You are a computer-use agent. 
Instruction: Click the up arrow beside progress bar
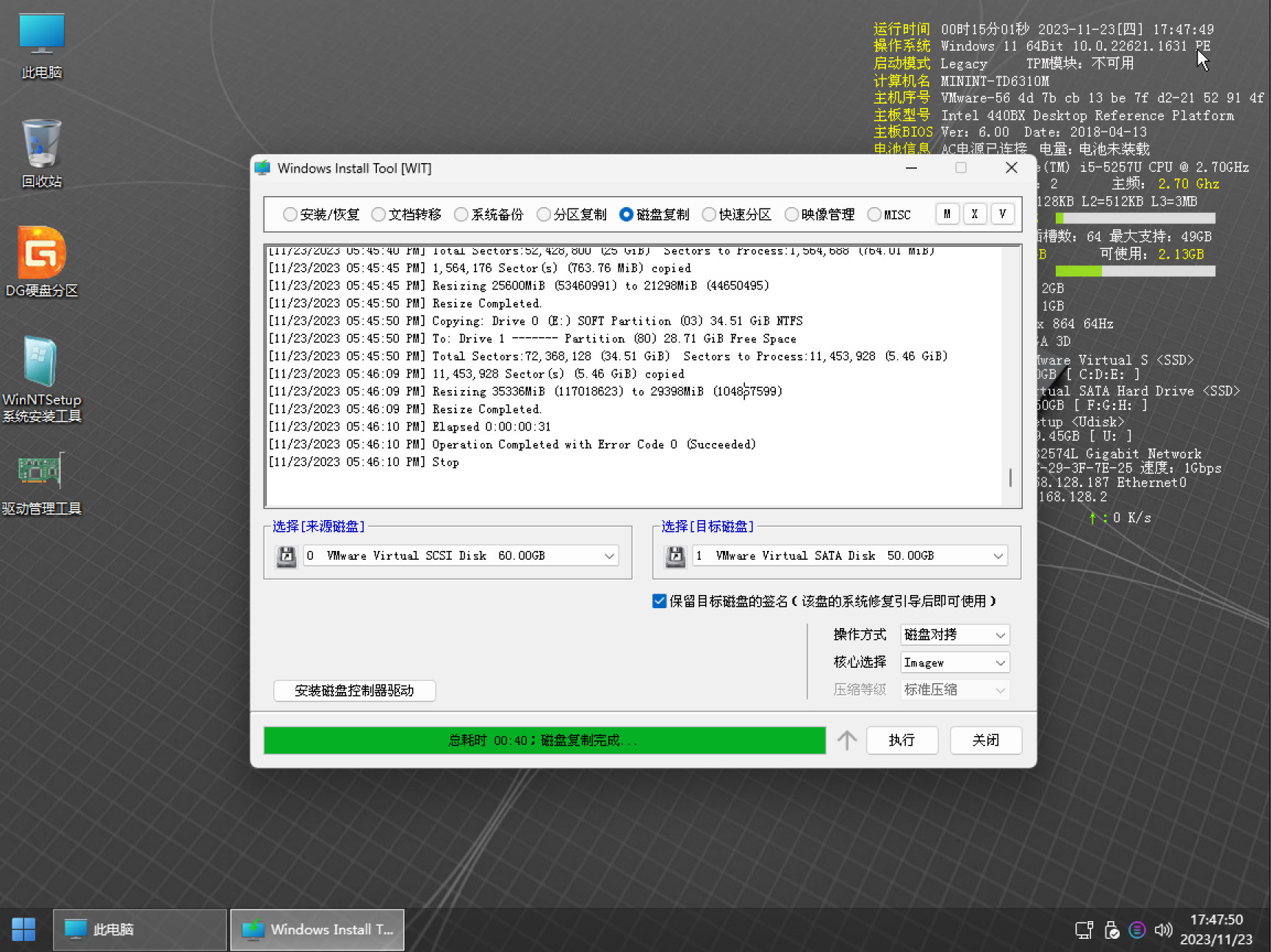click(x=846, y=740)
